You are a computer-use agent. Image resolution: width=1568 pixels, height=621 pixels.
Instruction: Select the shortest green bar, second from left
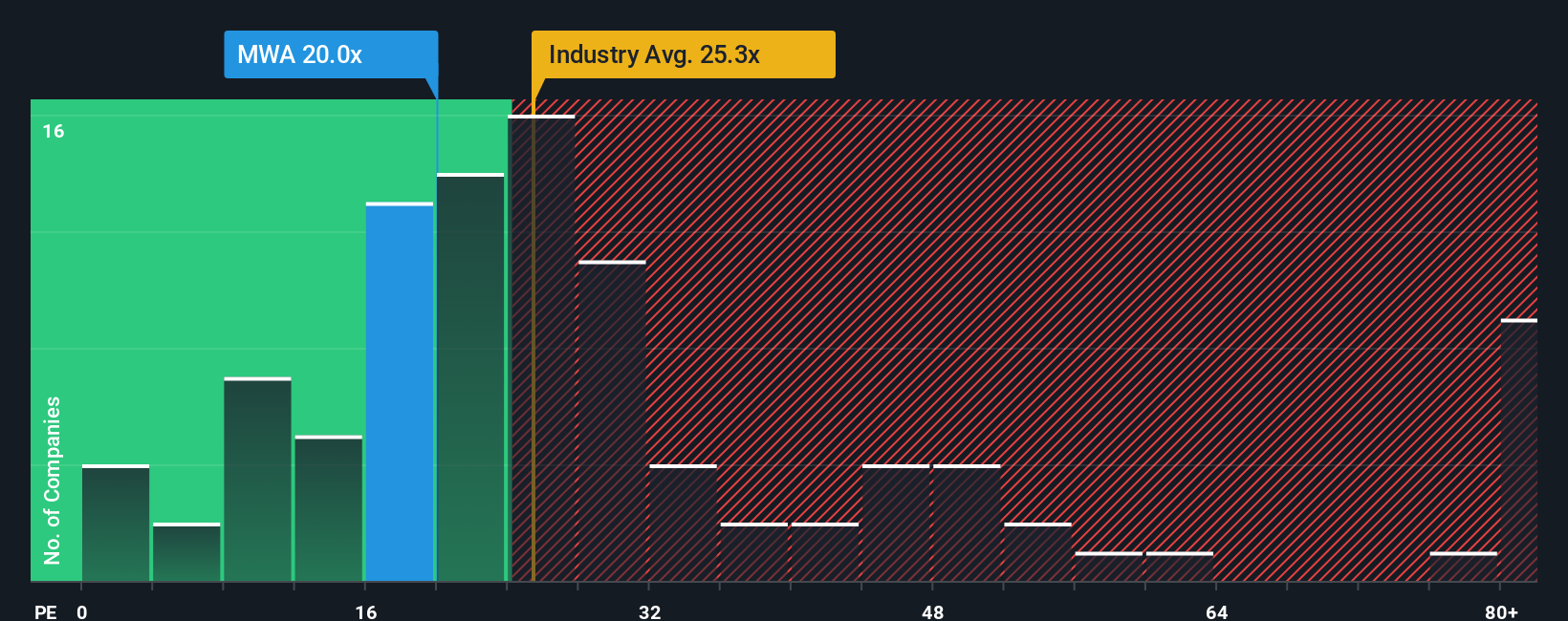click(x=186, y=552)
